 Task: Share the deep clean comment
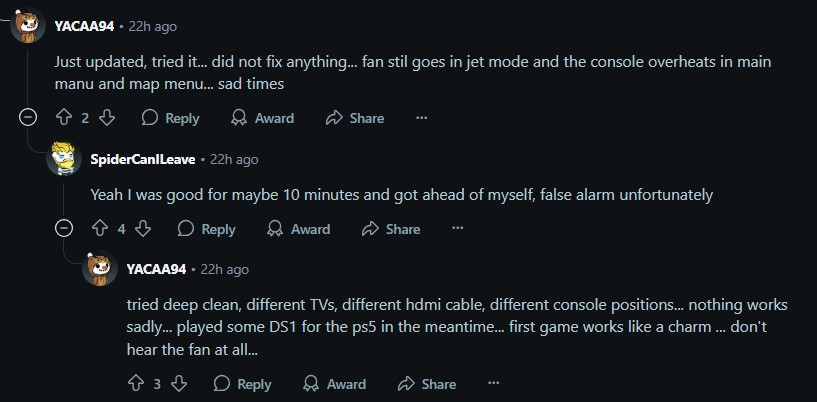pos(427,384)
